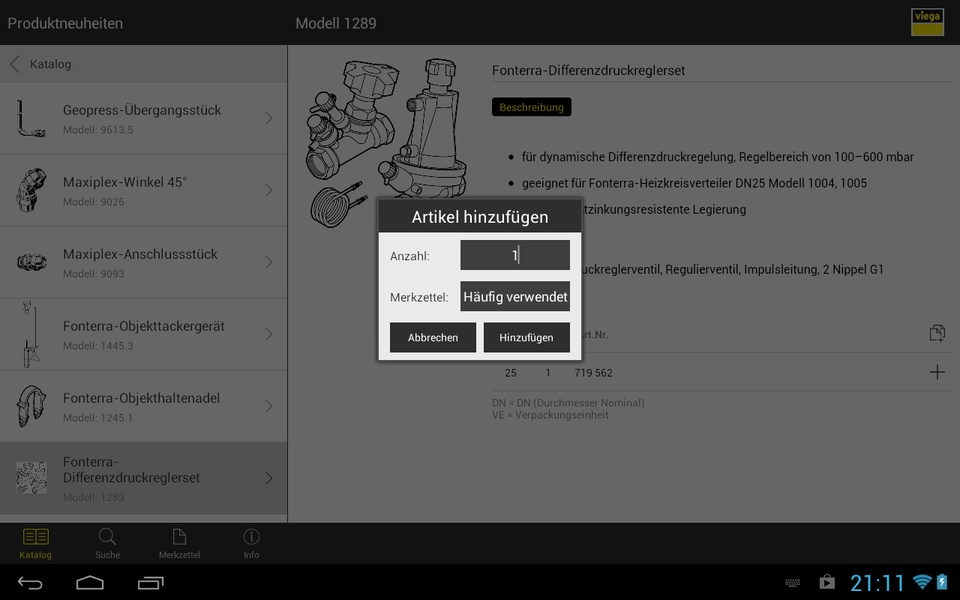Open the Katalog tab in bottom bar

pos(36,543)
